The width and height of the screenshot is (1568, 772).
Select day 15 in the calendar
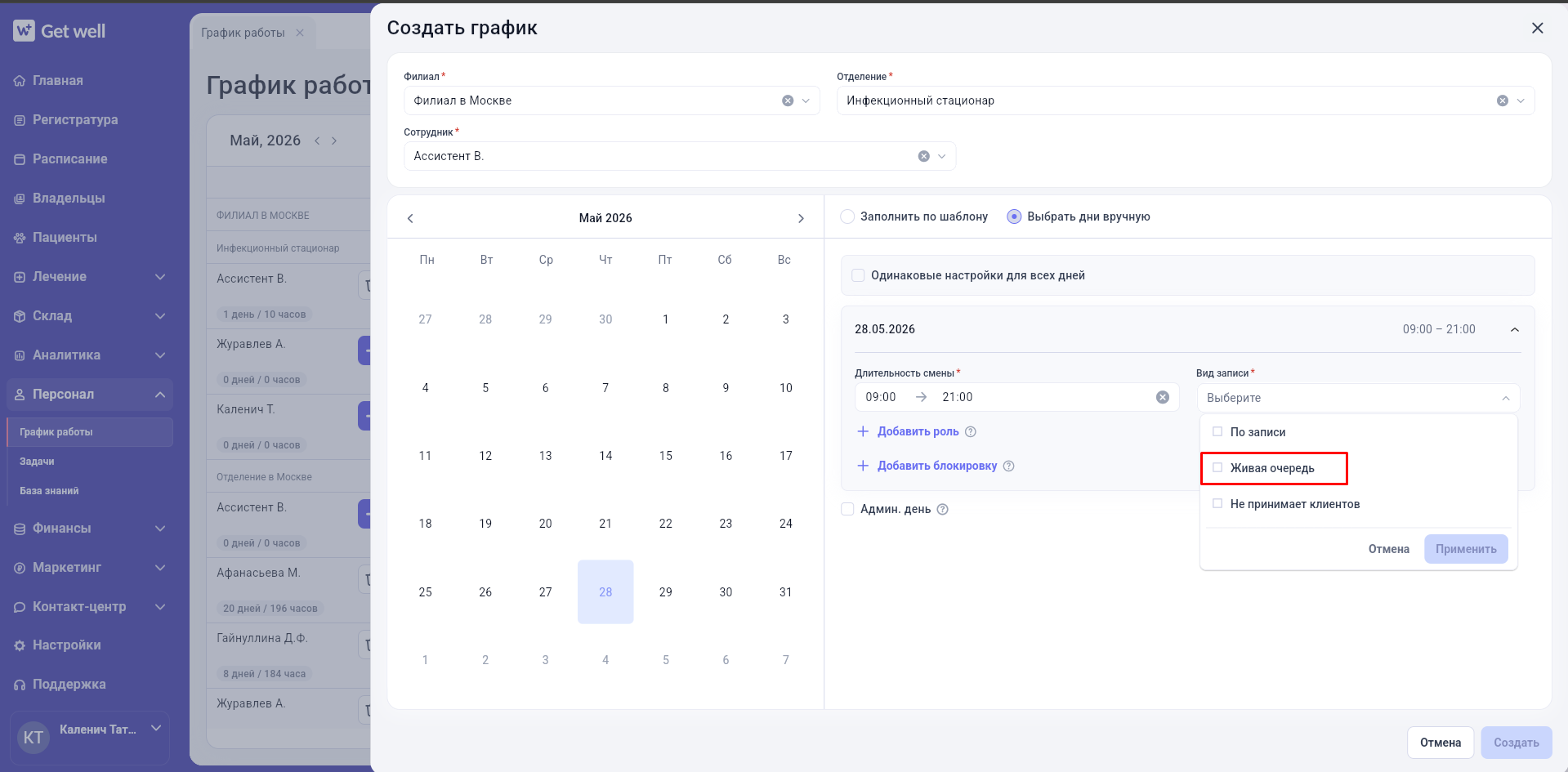666,456
